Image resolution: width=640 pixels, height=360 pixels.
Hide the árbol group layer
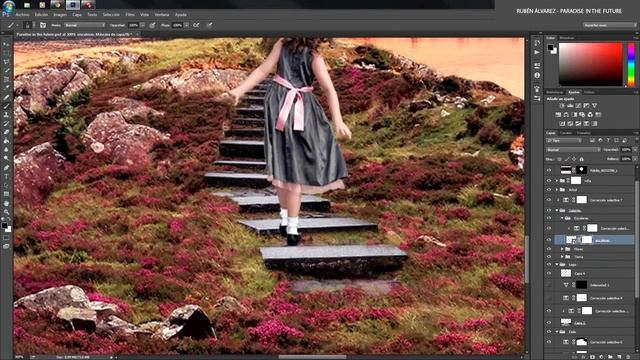549,190
